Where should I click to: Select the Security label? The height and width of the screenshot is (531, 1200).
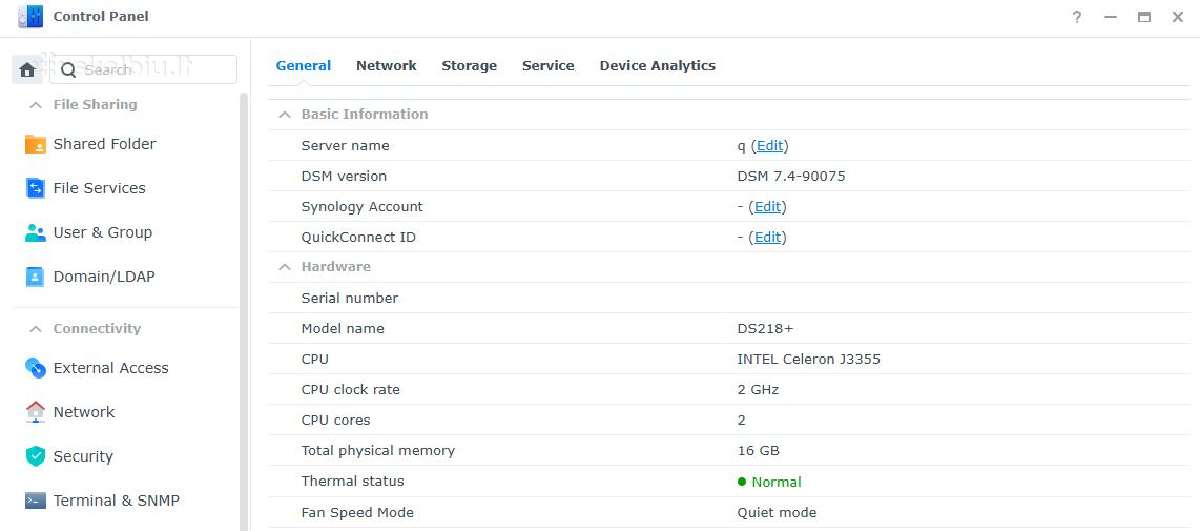coord(83,457)
